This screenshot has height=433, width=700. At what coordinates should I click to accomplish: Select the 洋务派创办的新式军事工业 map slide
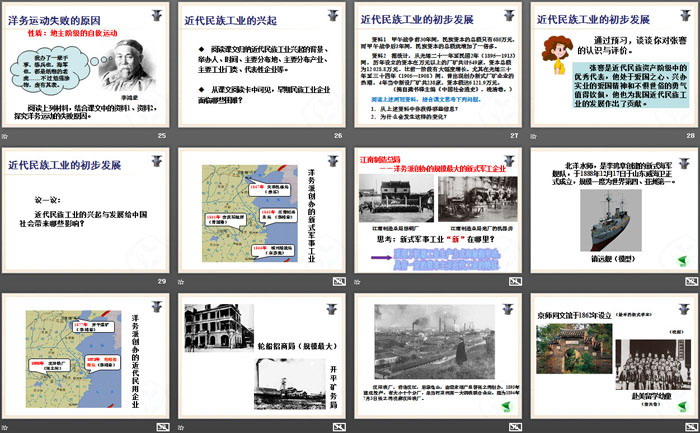click(262, 211)
